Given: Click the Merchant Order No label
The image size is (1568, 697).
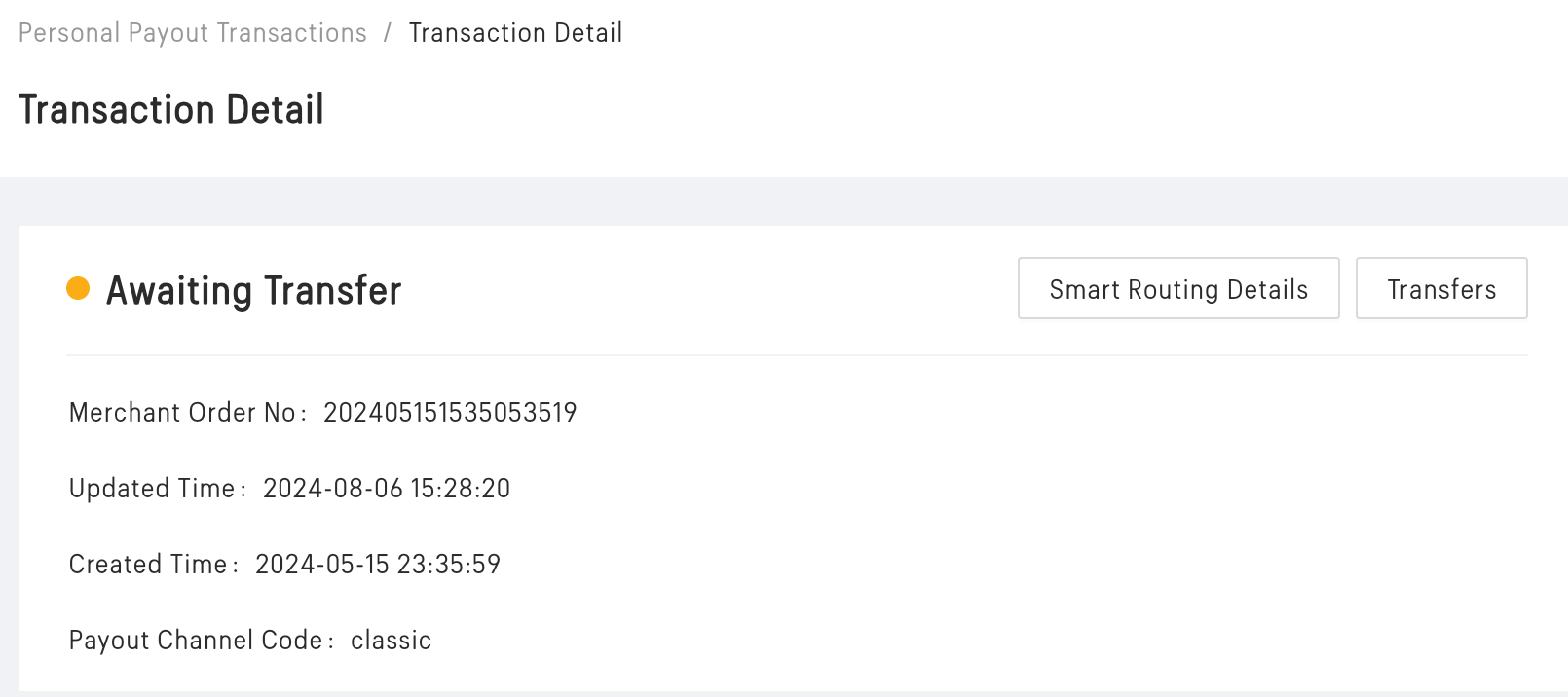Looking at the screenshot, I should tap(182, 413).
